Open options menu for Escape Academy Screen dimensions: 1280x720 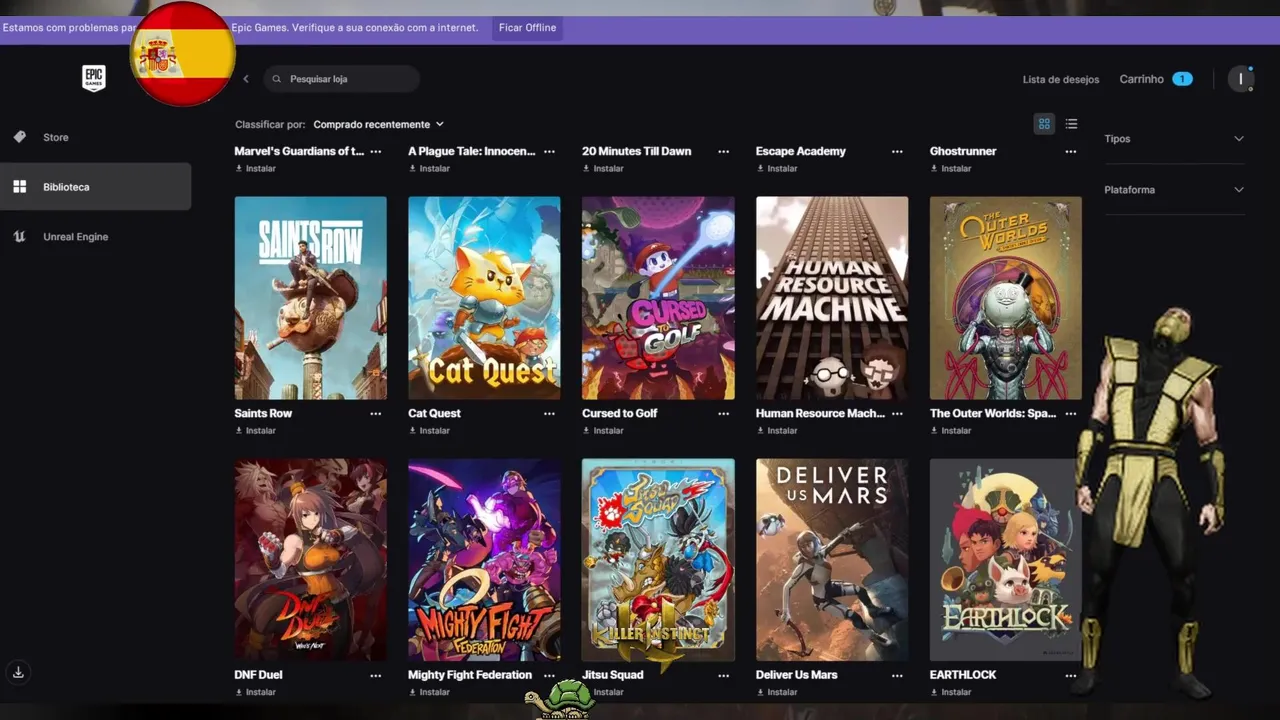coord(897,152)
